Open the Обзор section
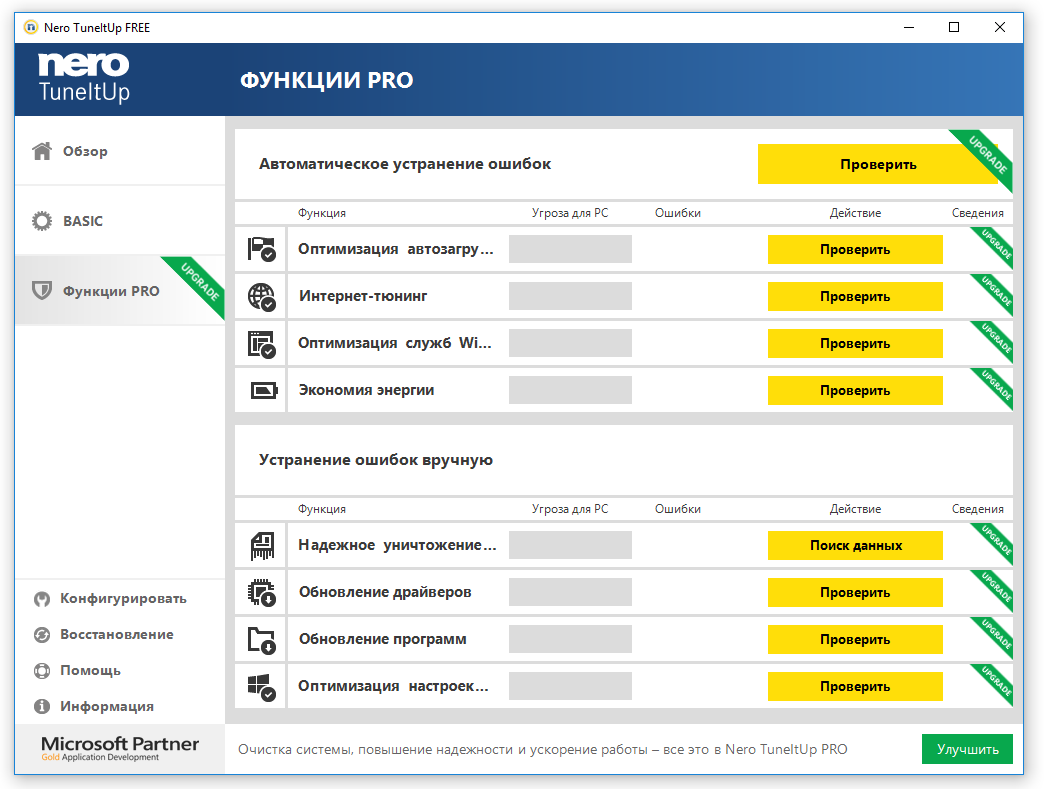1044x789 pixels. tap(120, 151)
